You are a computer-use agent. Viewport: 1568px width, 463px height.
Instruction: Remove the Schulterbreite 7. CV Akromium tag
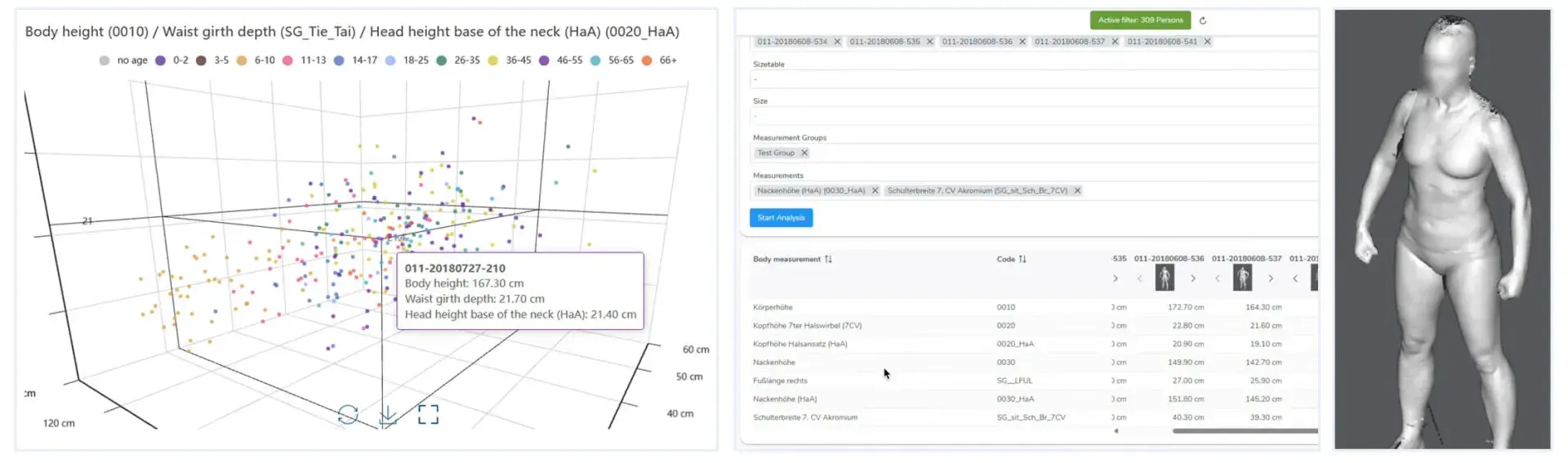point(1077,190)
